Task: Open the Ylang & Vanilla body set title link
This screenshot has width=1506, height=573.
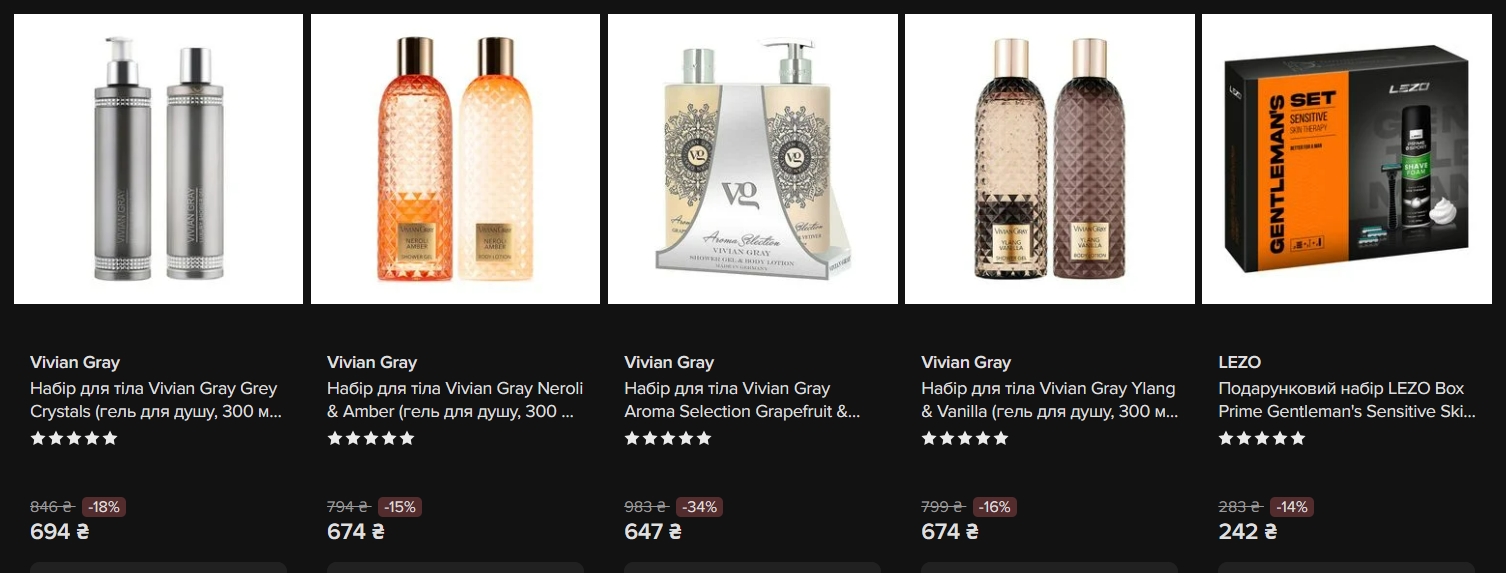Action: point(1050,400)
